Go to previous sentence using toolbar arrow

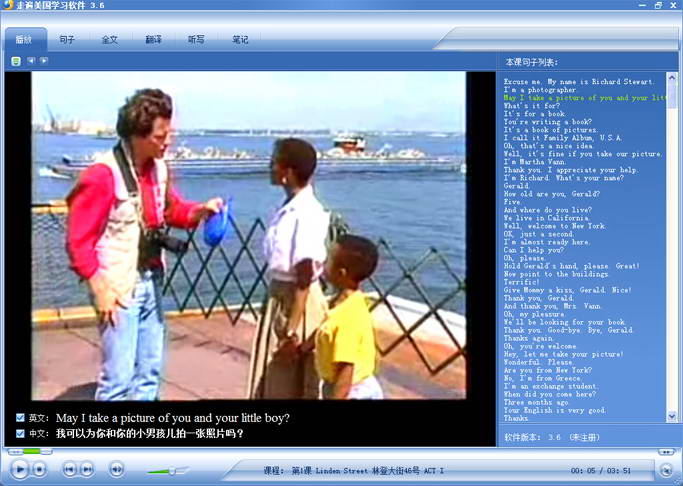pyautogui.click(x=30, y=61)
